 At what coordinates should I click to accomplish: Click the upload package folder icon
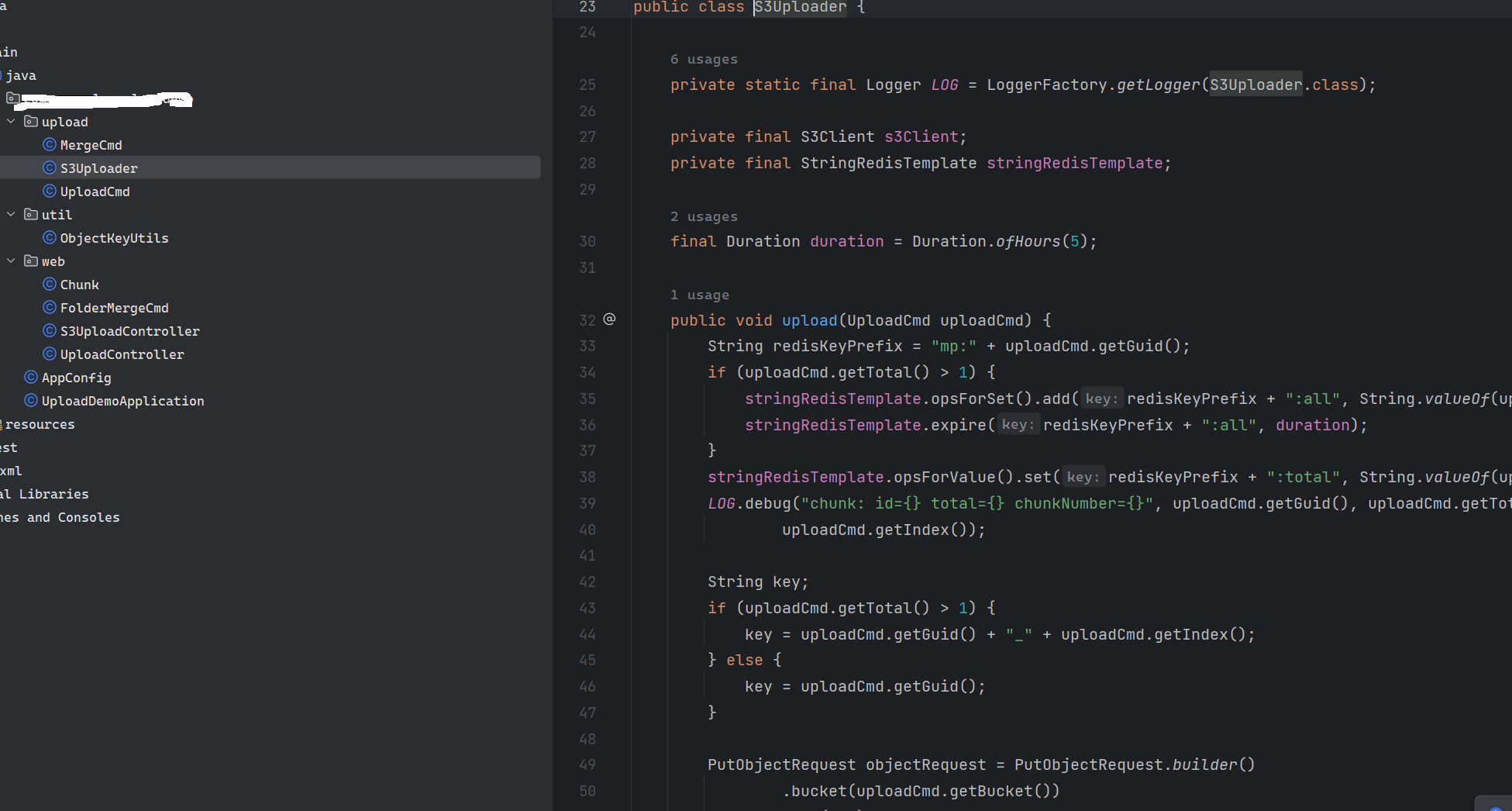[x=31, y=122]
